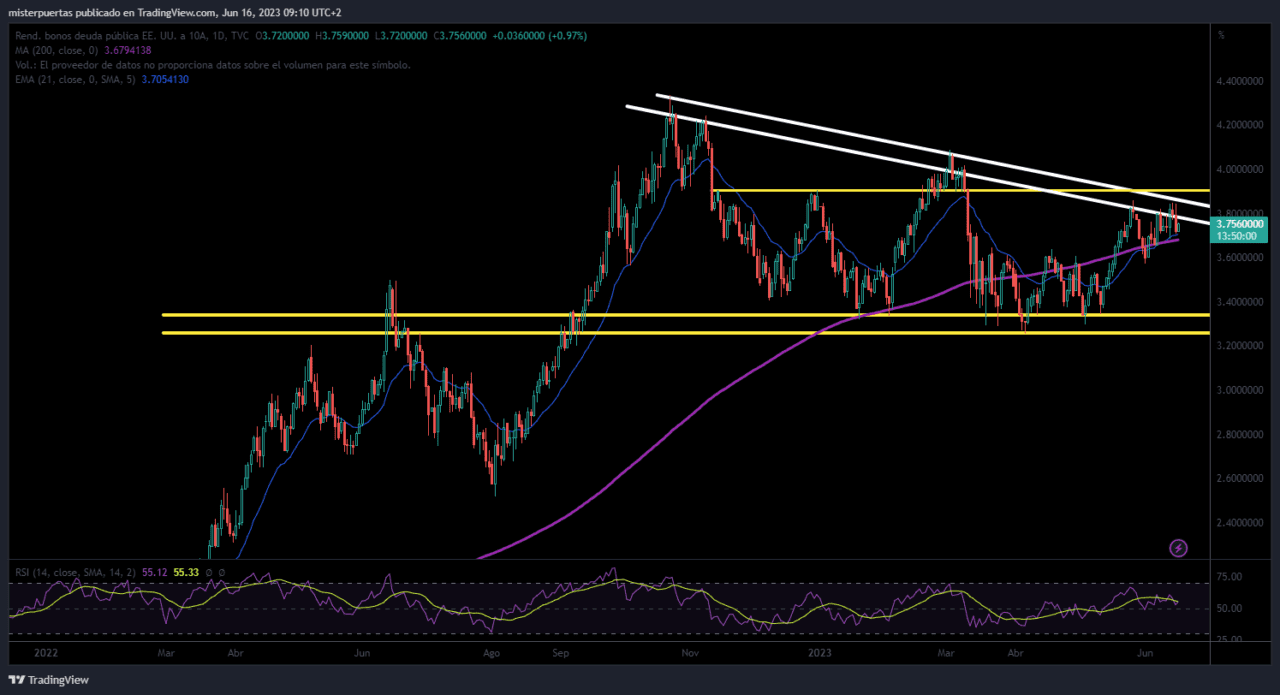Image resolution: width=1280 pixels, height=695 pixels.
Task: Click the blue EMA value 3.7054130
Action: coord(165,79)
